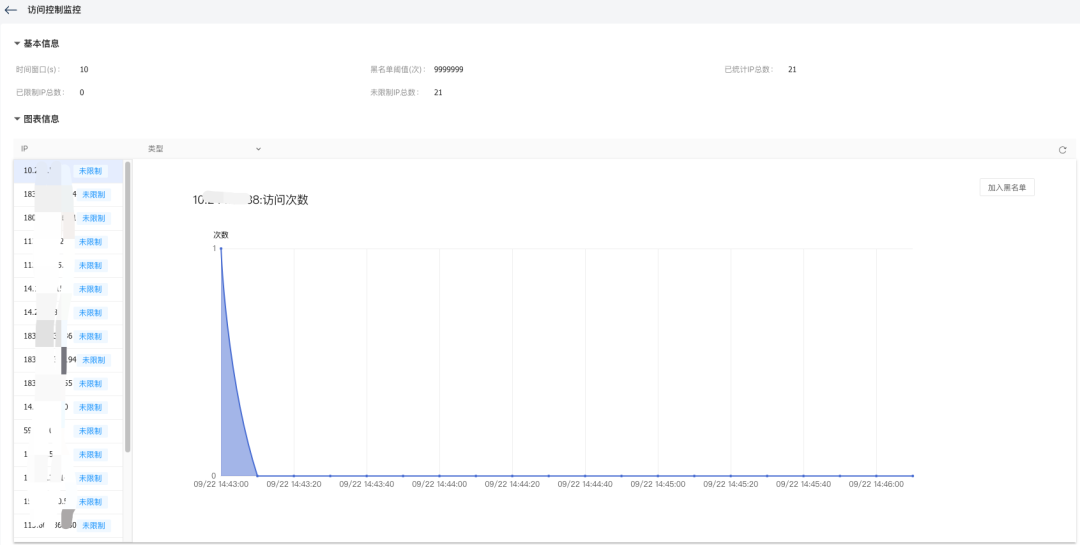This screenshot has height=545, width=1080.
Task: Click the 09/22 14:44:00 axis label
Action: coord(439,484)
